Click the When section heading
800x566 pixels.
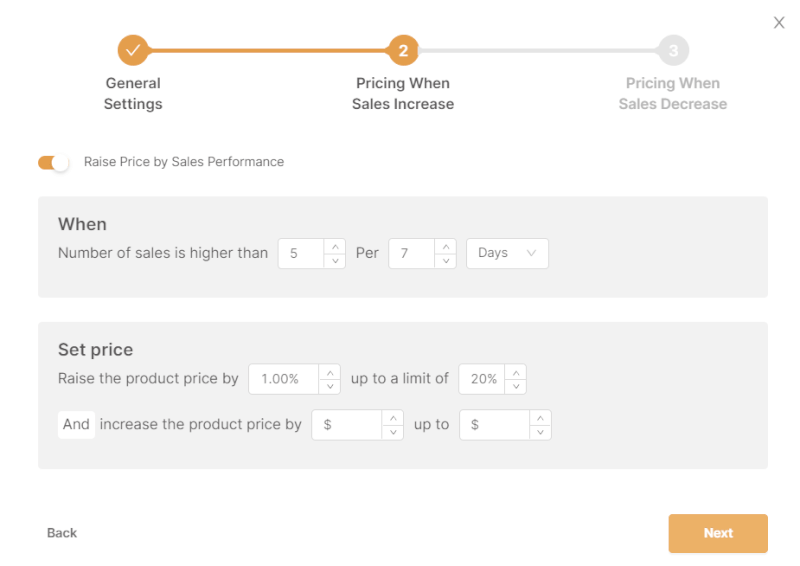[x=82, y=224]
